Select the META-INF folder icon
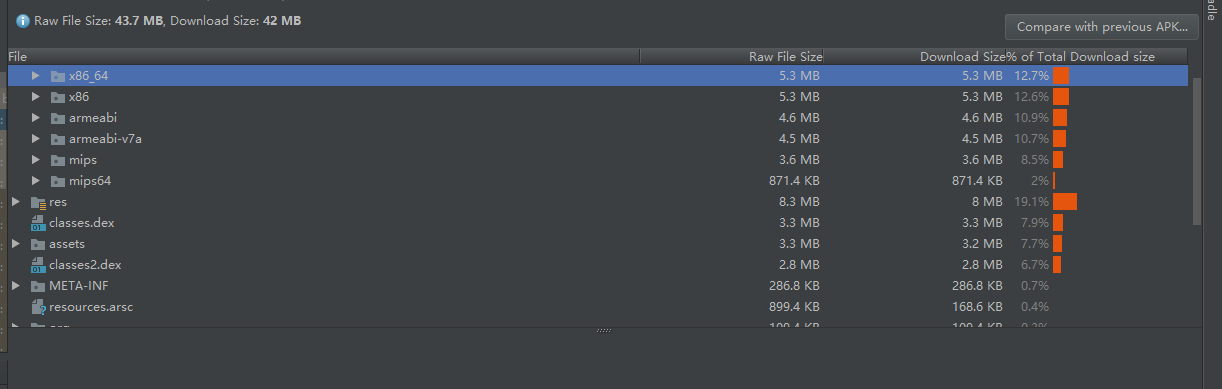Image resolution: width=1222 pixels, height=389 pixels. (38, 286)
